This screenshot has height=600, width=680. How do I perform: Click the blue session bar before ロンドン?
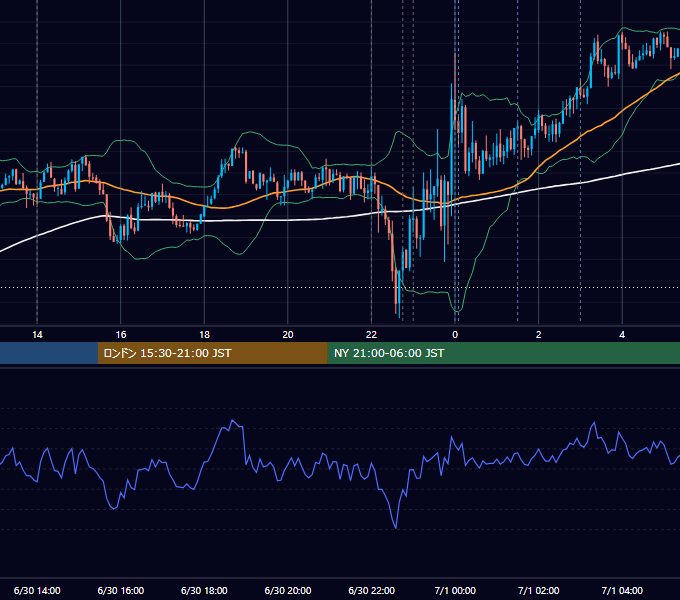point(49,353)
